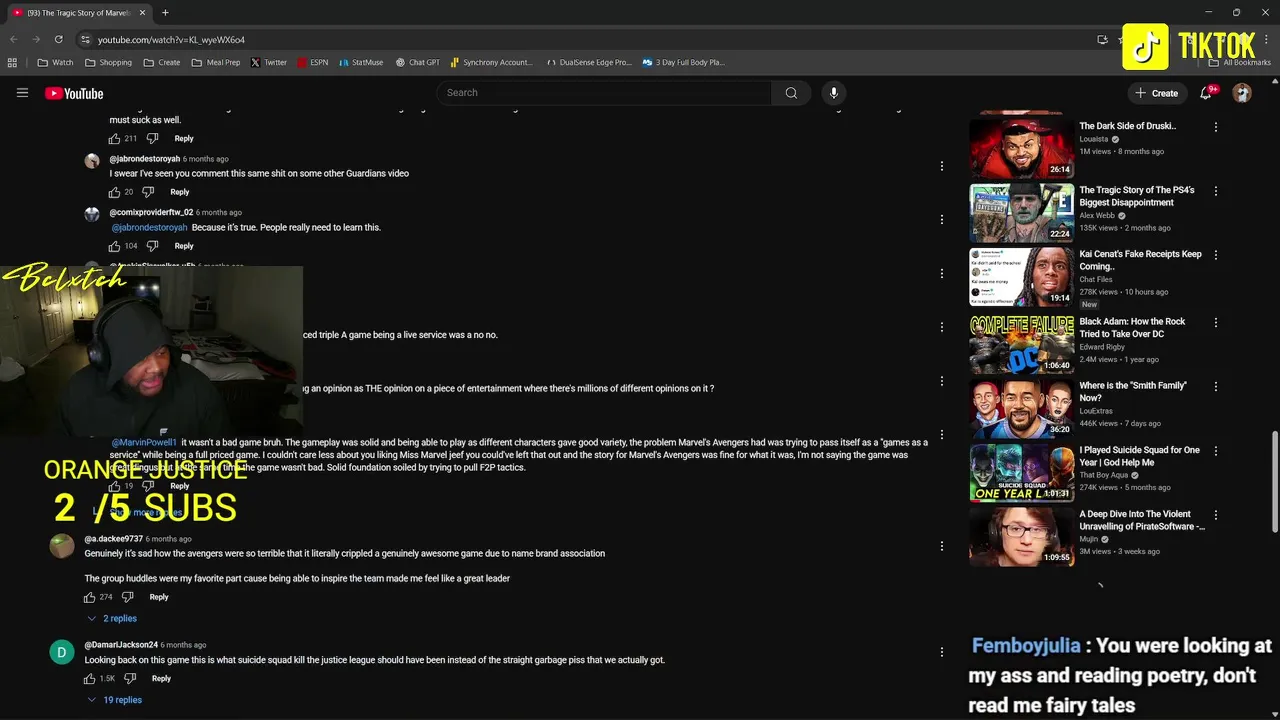
Task: Open @comixproviderftw_02 username link
Action: [x=151, y=212]
